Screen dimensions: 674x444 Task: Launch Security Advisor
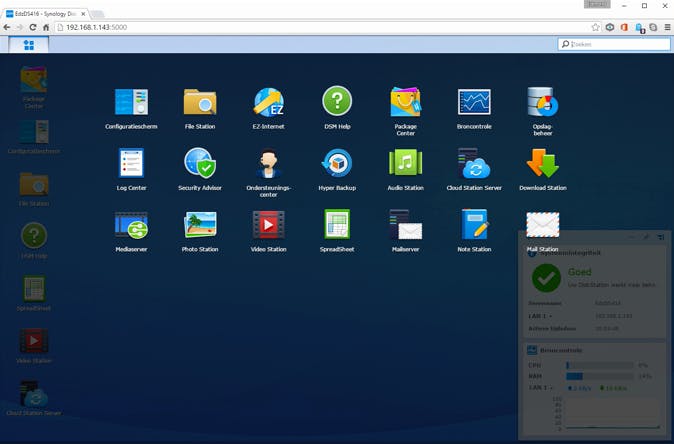click(x=200, y=163)
